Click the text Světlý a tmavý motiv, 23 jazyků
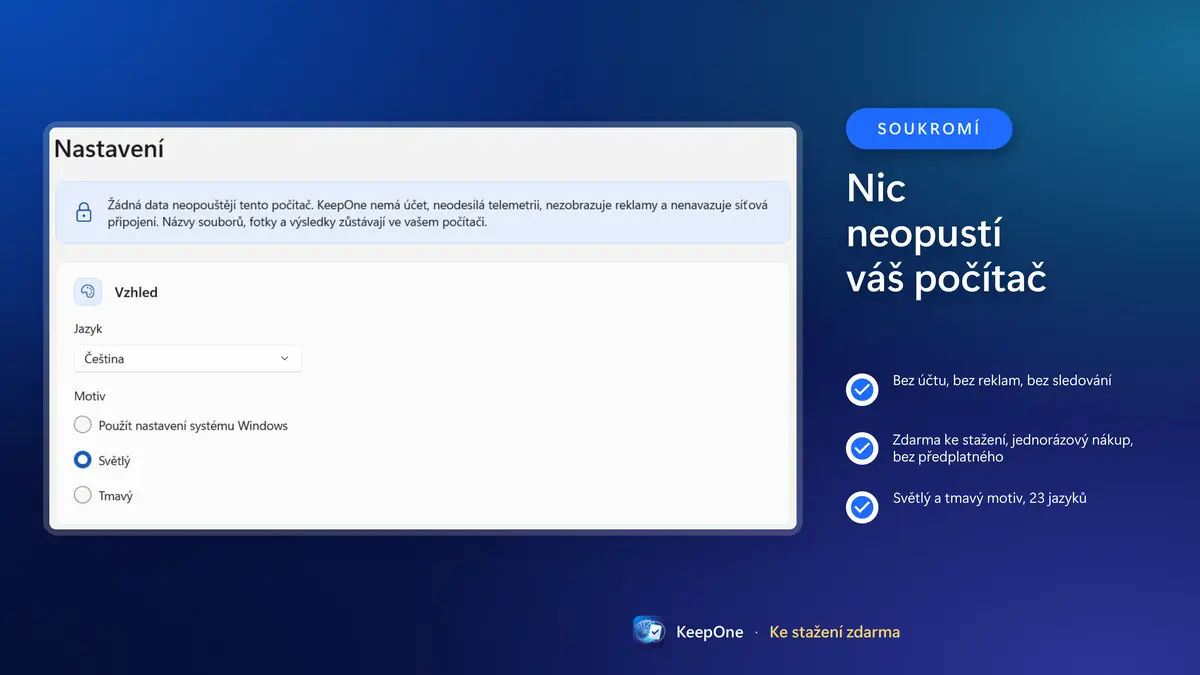 (990, 498)
